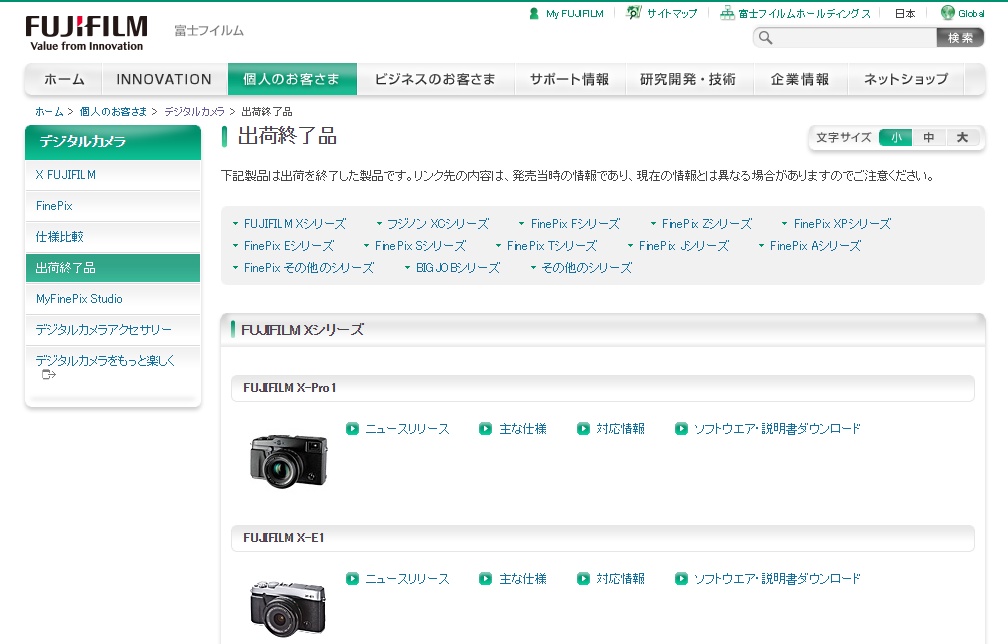This screenshot has height=644, width=1008.
Task: Open the 企業情報 navigation tab
Action: (x=800, y=79)
